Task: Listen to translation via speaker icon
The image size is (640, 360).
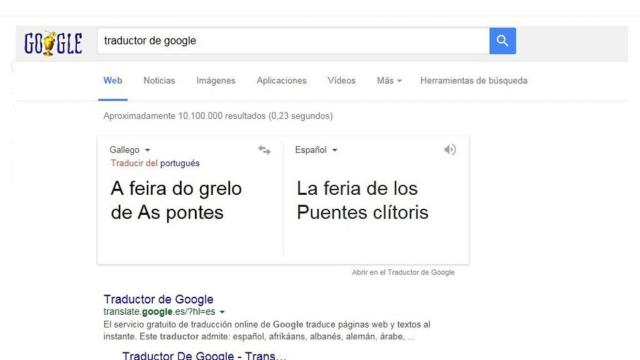Action: coord(450,149)
